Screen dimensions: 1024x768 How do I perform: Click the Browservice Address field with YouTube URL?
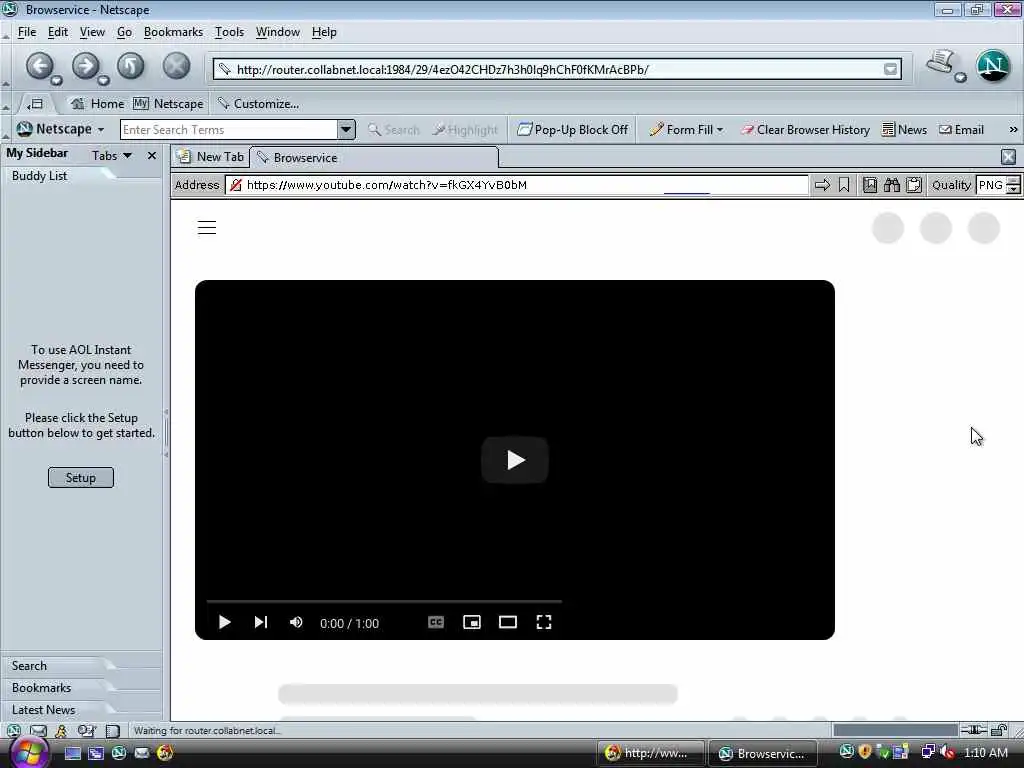517,185
